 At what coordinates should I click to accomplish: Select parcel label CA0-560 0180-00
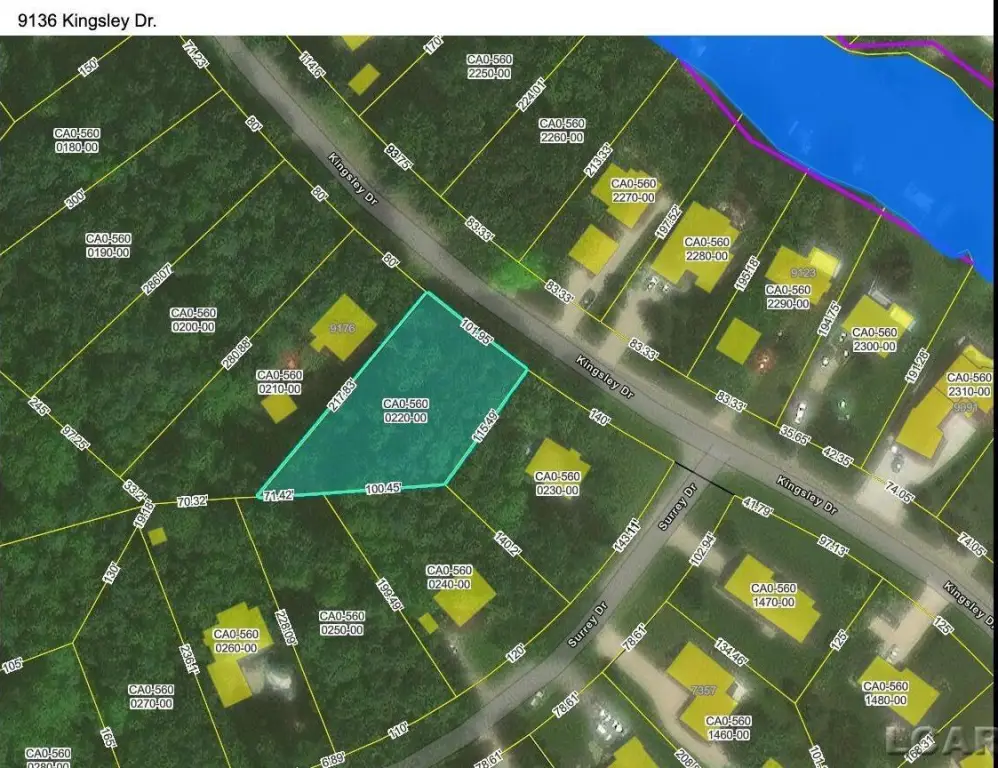77,140
